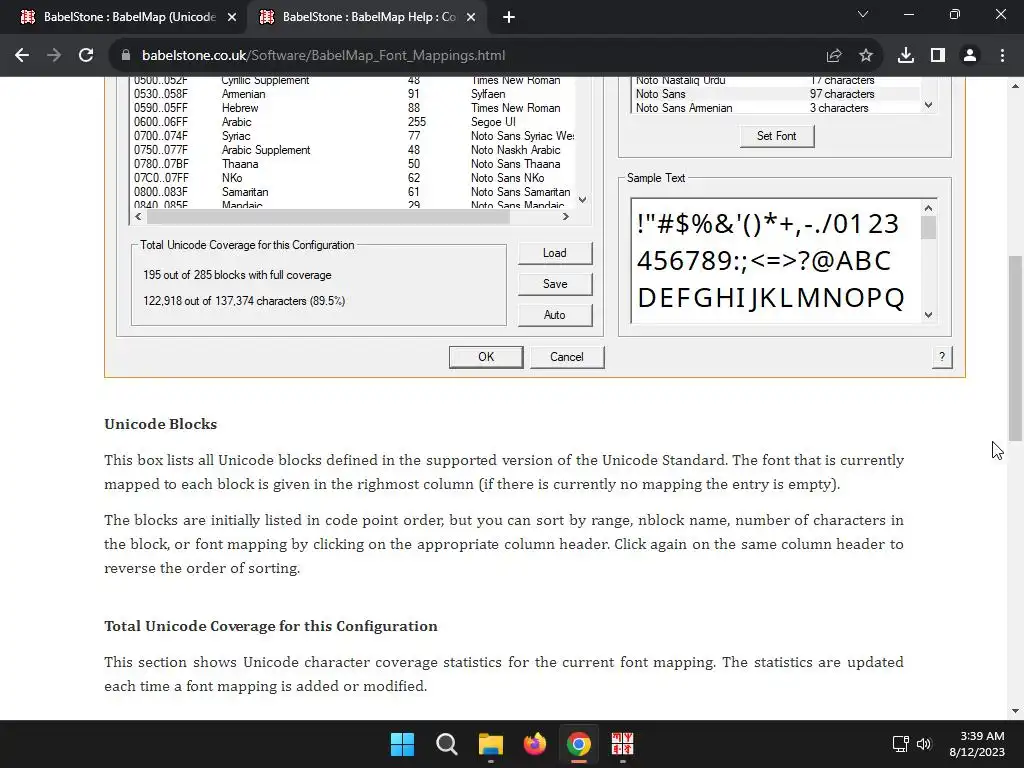Viewport: 1024px width, 768px height.
Task: Click sample text scrollbar thumb
Action: coord(929,228)
